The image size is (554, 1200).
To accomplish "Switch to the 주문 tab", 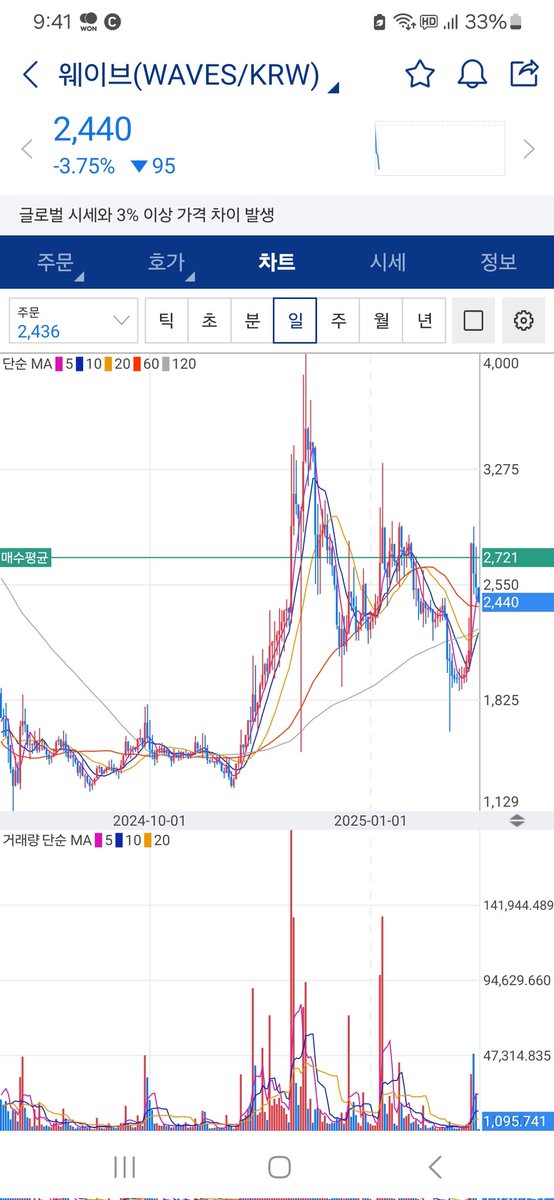I will [x=56, y=262].
